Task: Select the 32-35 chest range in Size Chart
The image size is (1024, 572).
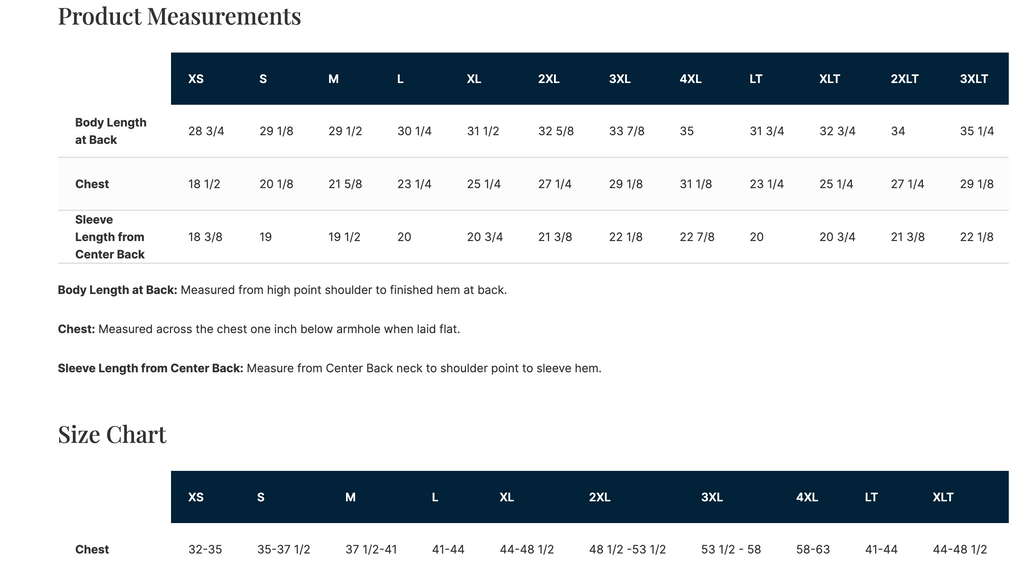Action: (205, 550)
